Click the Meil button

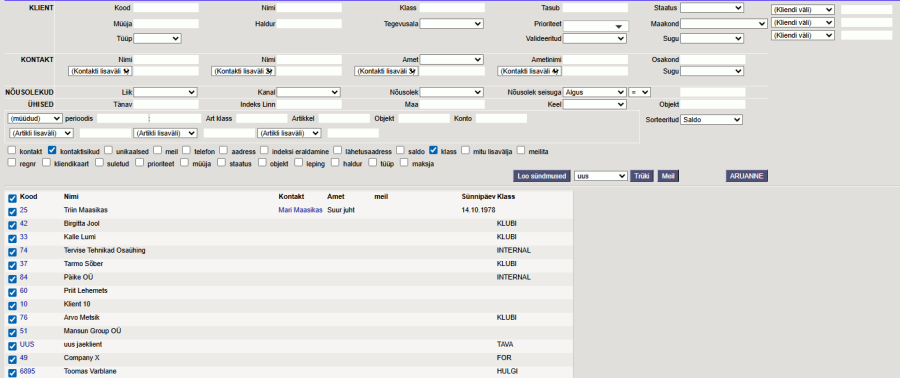(668, 176)
